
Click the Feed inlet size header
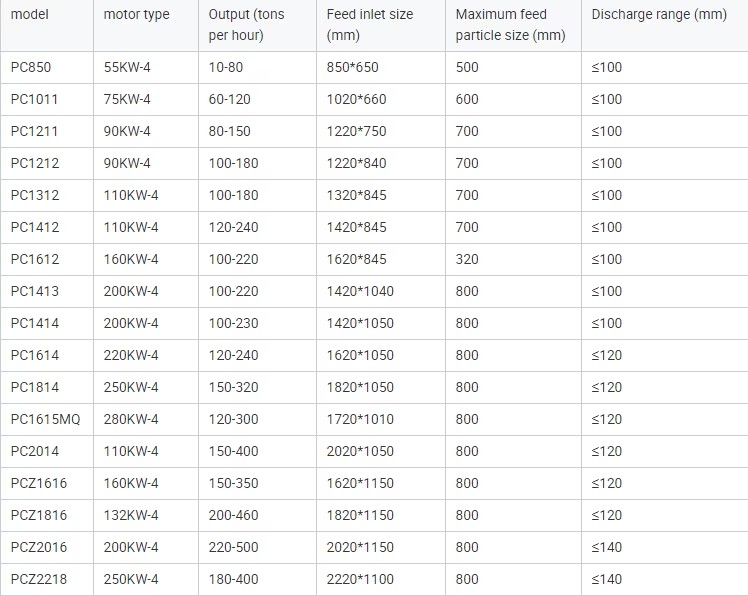(370, 25)
